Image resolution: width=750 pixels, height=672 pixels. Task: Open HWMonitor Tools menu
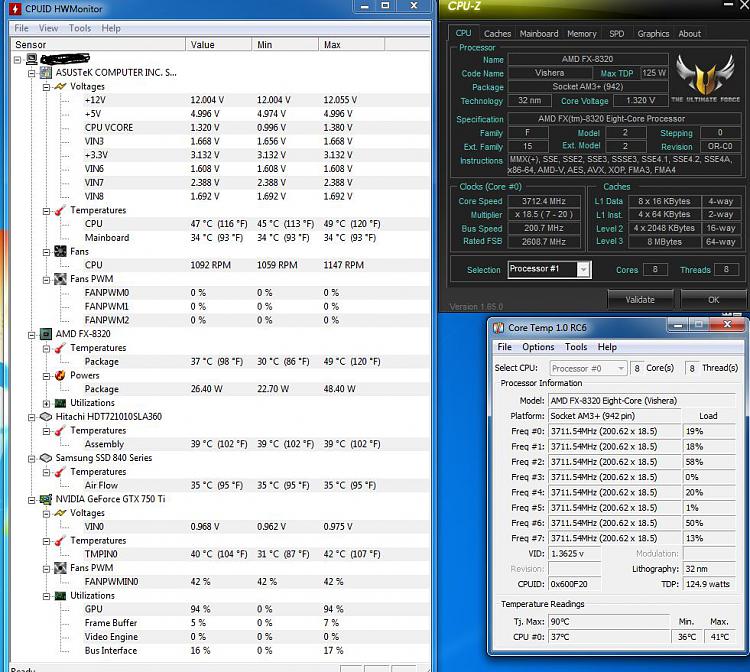click(80, 28)
